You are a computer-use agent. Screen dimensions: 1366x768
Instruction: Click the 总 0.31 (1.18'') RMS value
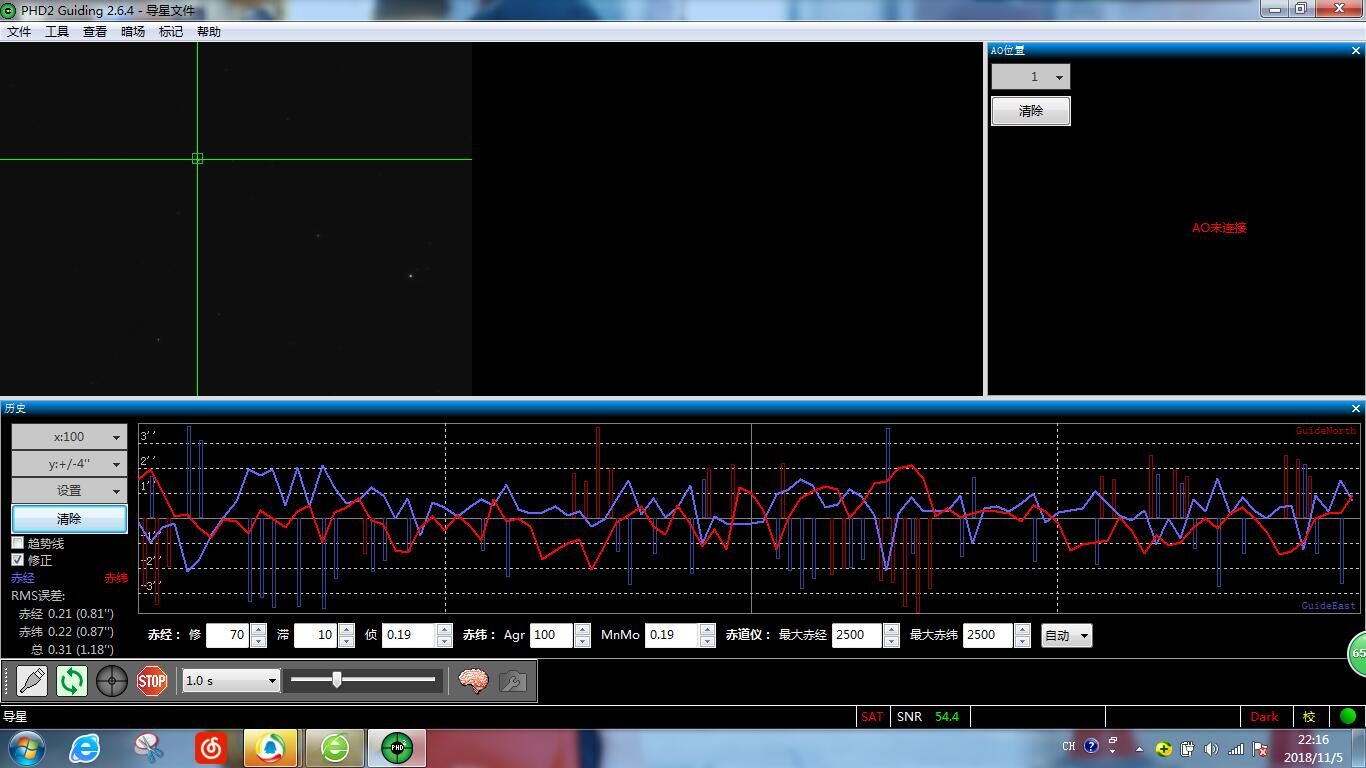pyautogui.click(x=72, y=650)
